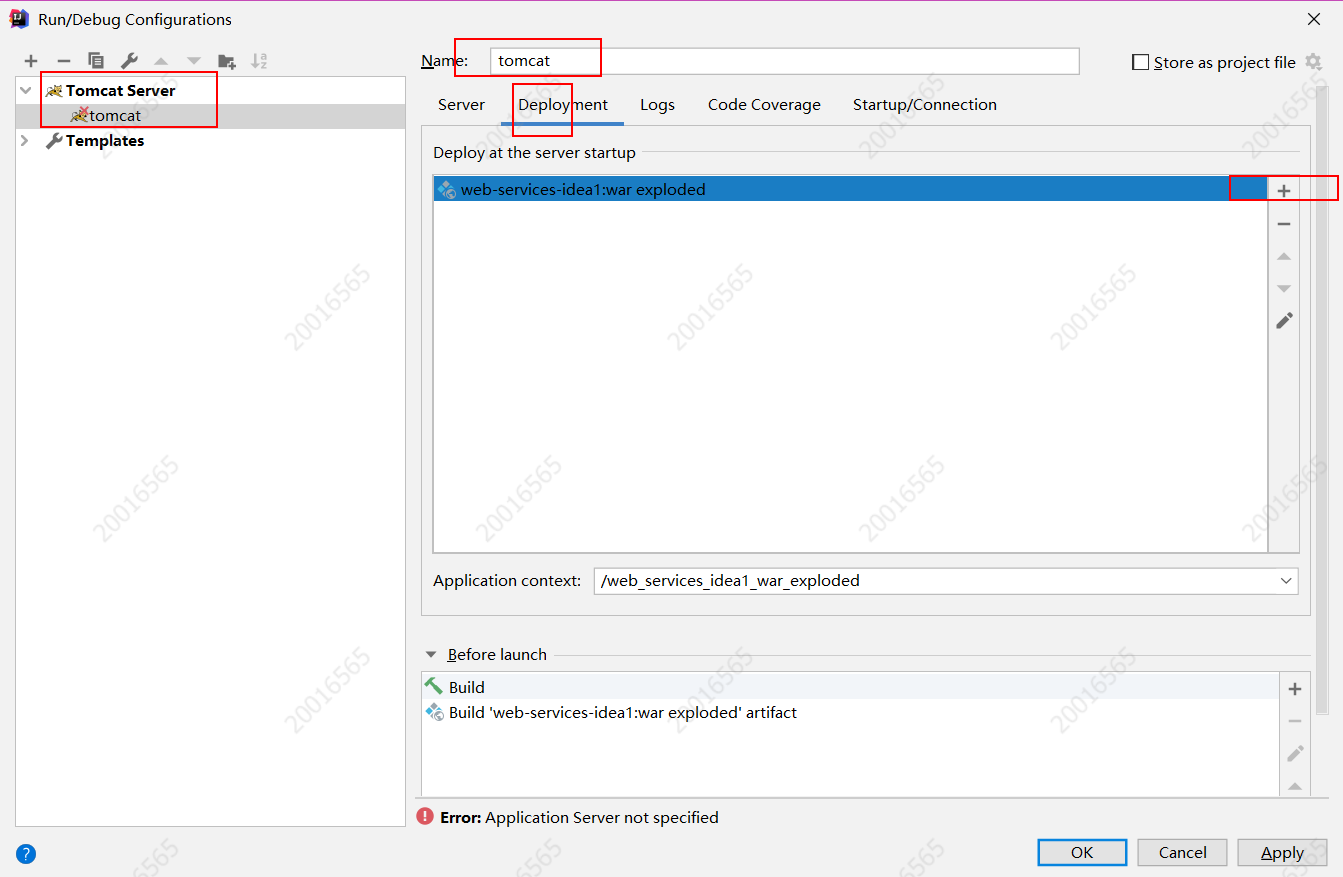Edit deployment artifact pencil icon

pos(1284,321)
